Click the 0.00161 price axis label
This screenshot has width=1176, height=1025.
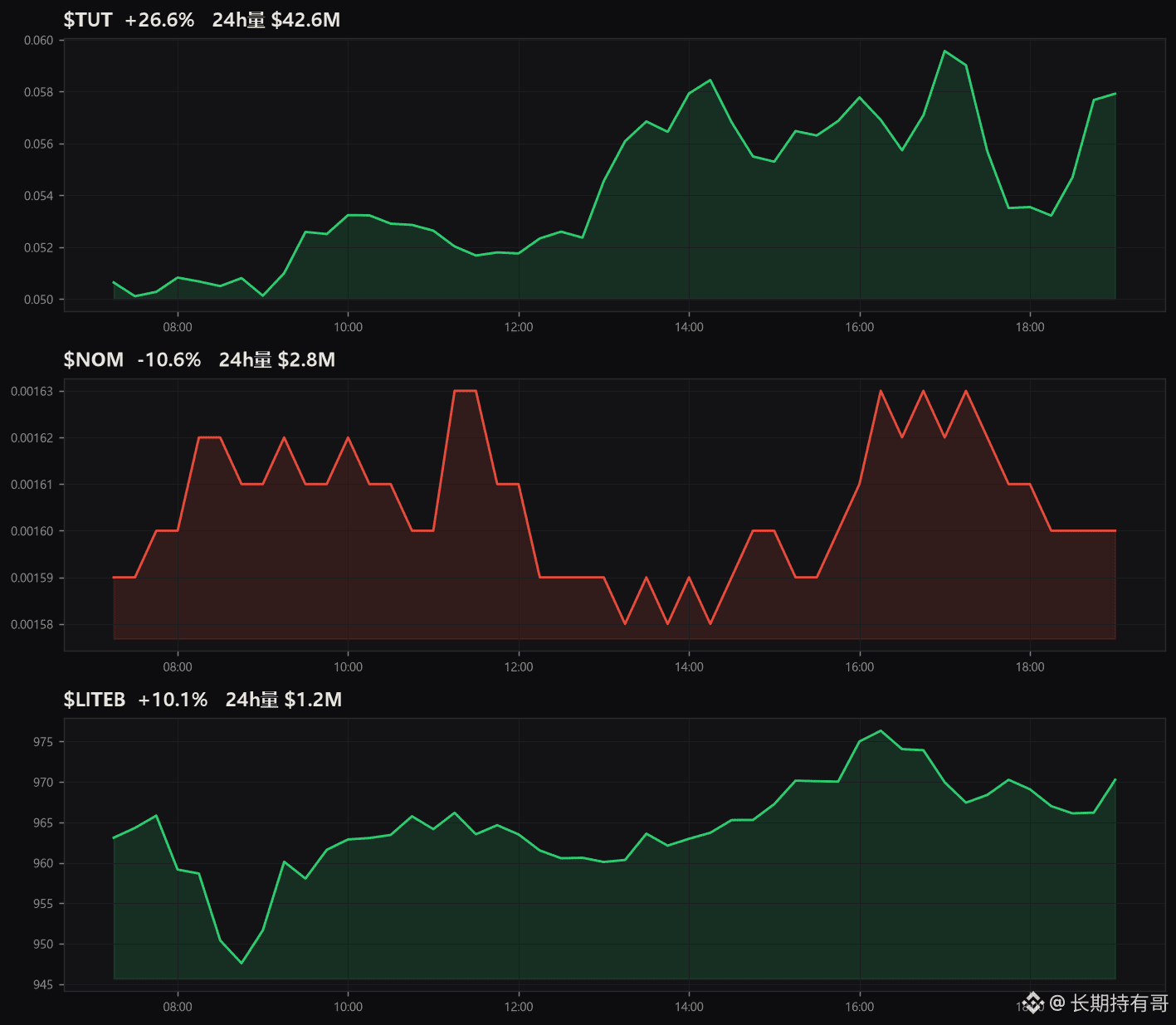tap(32, 485)
